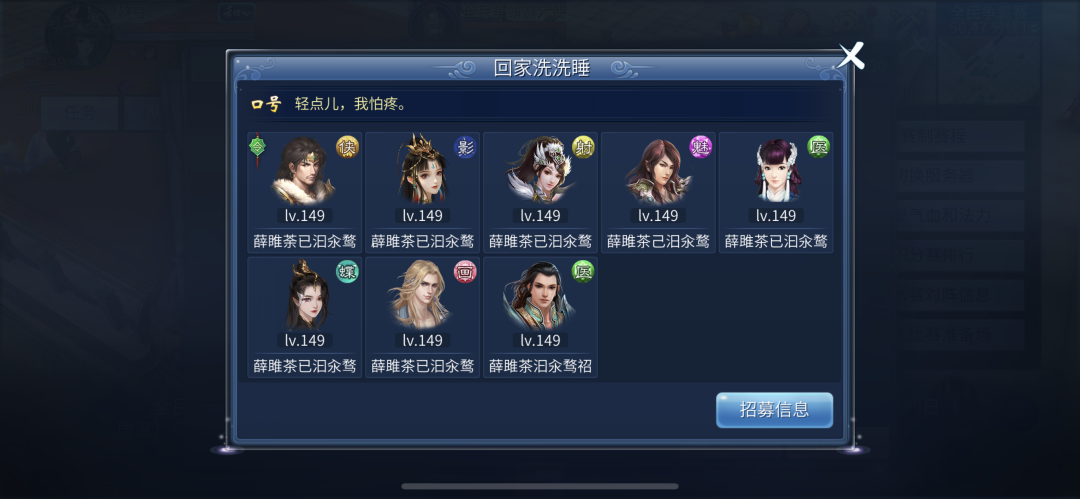Click the purple 魅 class badge icon
This screenshot has height=499, width=1080.
[701, 147]
